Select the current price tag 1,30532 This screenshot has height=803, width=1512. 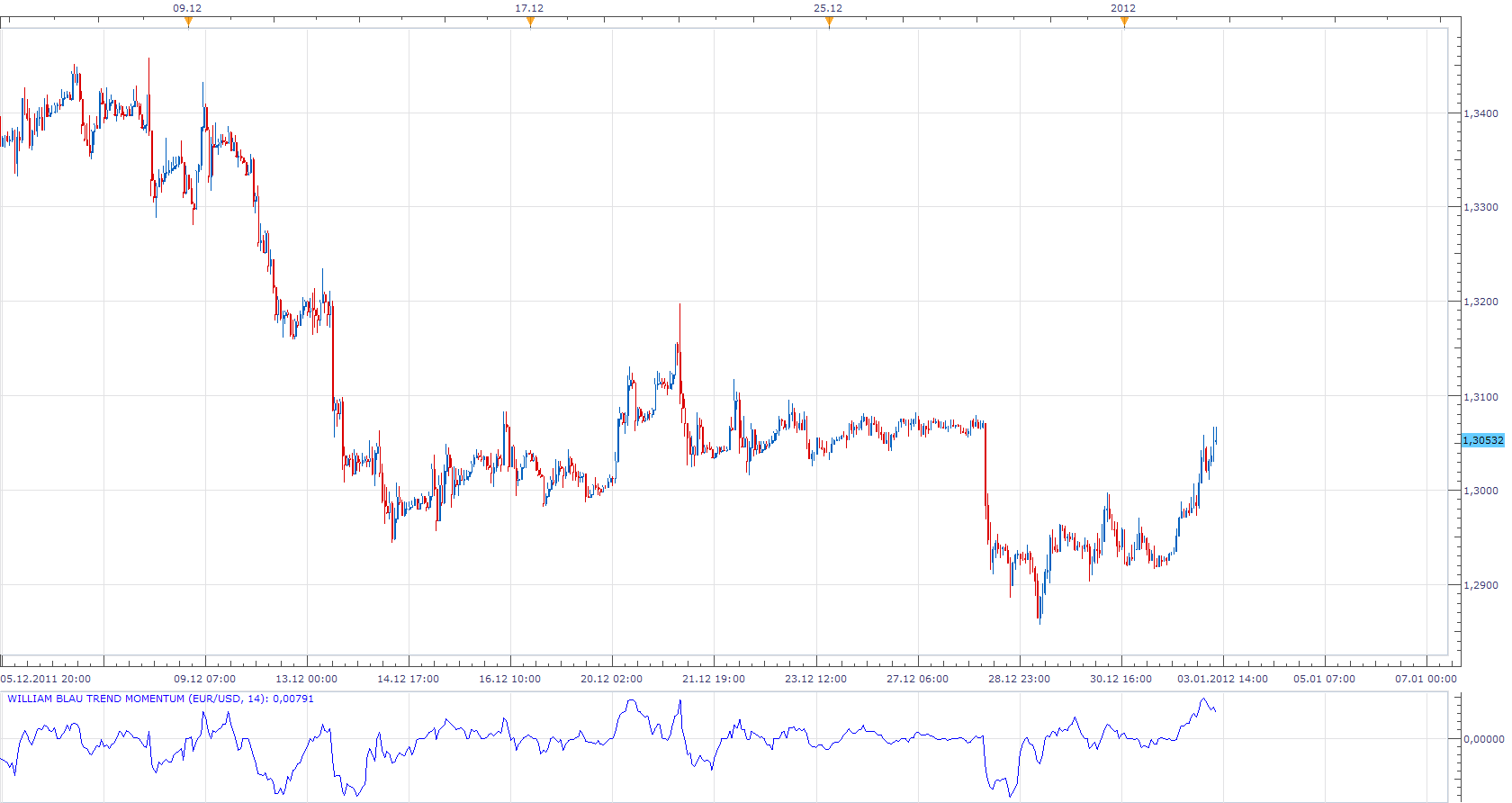pyautogui.click(x=1482, y=440)
